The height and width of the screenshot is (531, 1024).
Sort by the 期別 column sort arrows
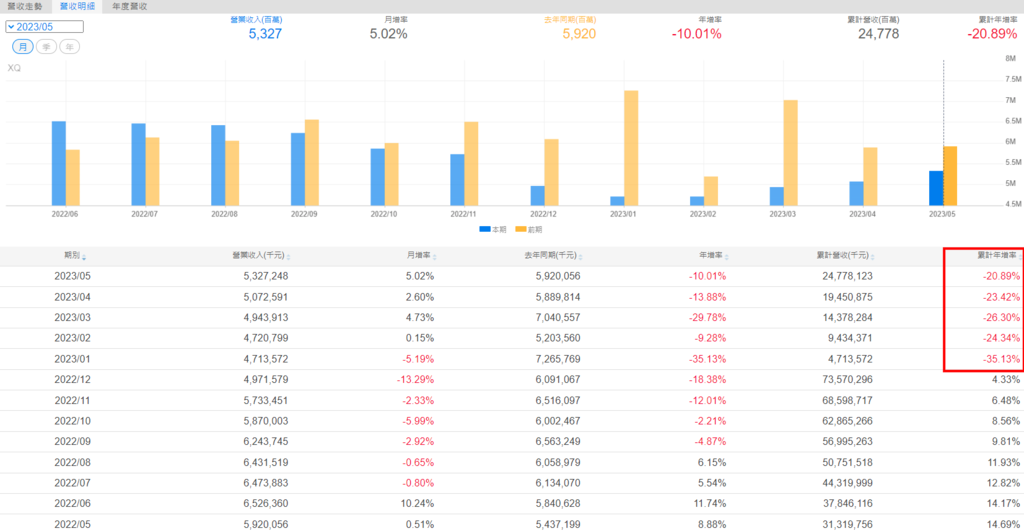click(84, 257)
